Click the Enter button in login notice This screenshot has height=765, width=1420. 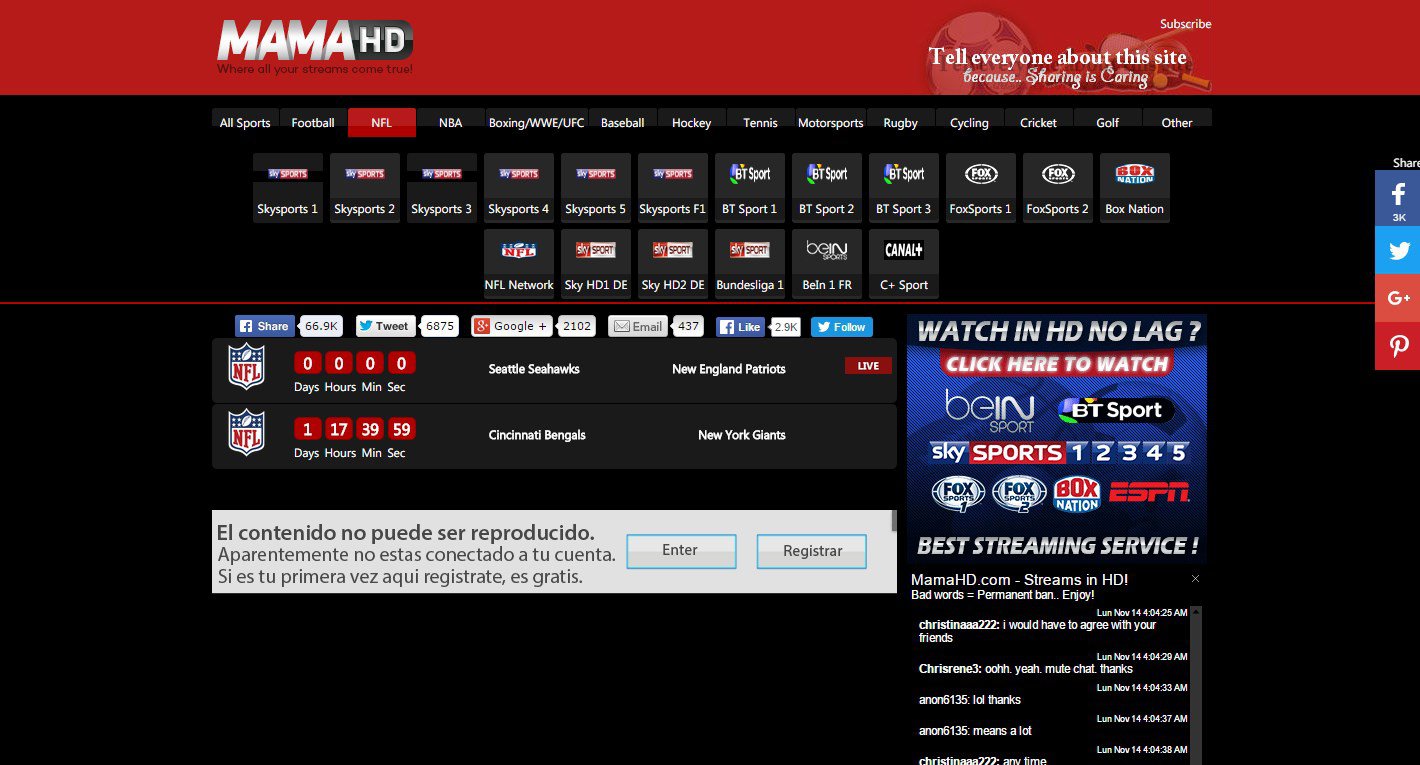click(x=681, y=551)
